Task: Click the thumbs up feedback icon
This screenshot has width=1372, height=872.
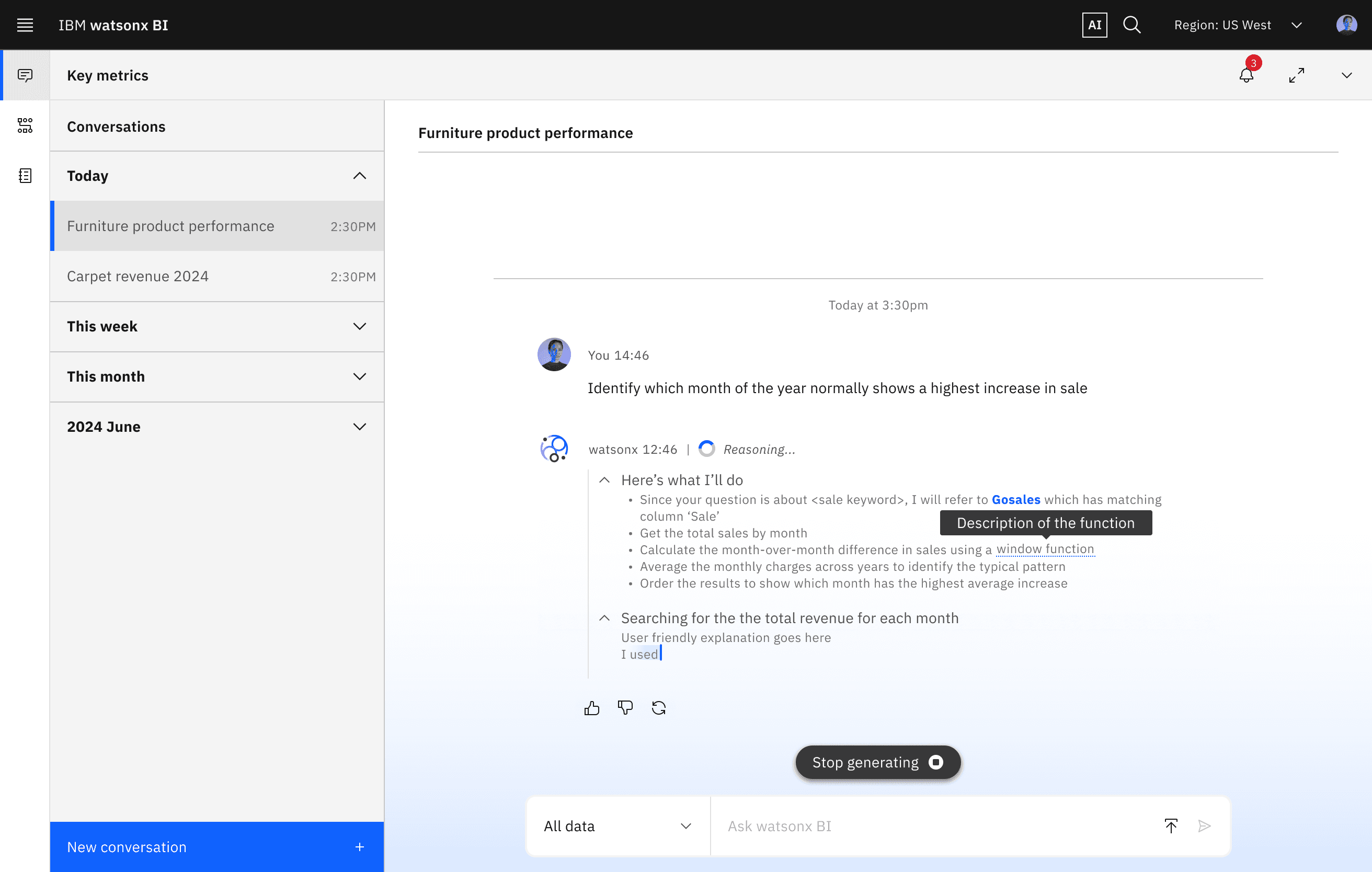Action: [591, 707]
